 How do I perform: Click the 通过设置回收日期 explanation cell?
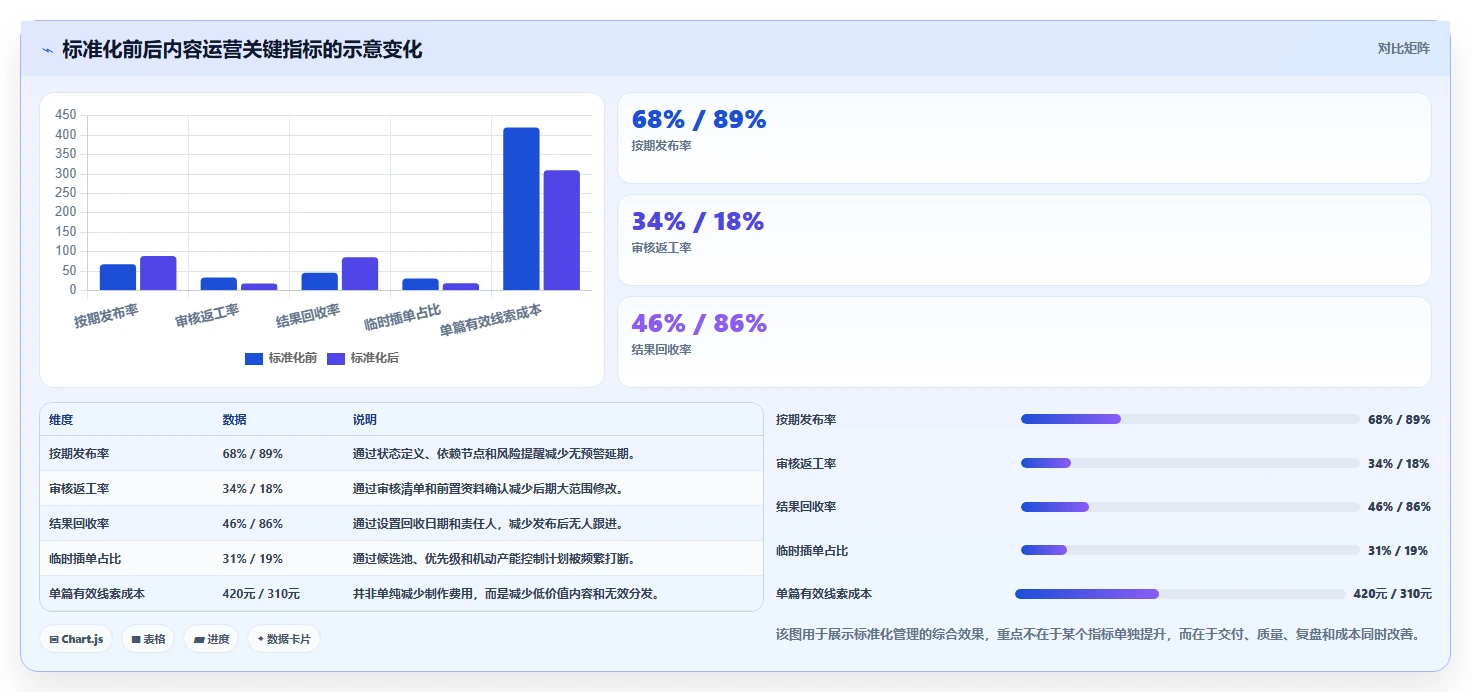point(491,524)
